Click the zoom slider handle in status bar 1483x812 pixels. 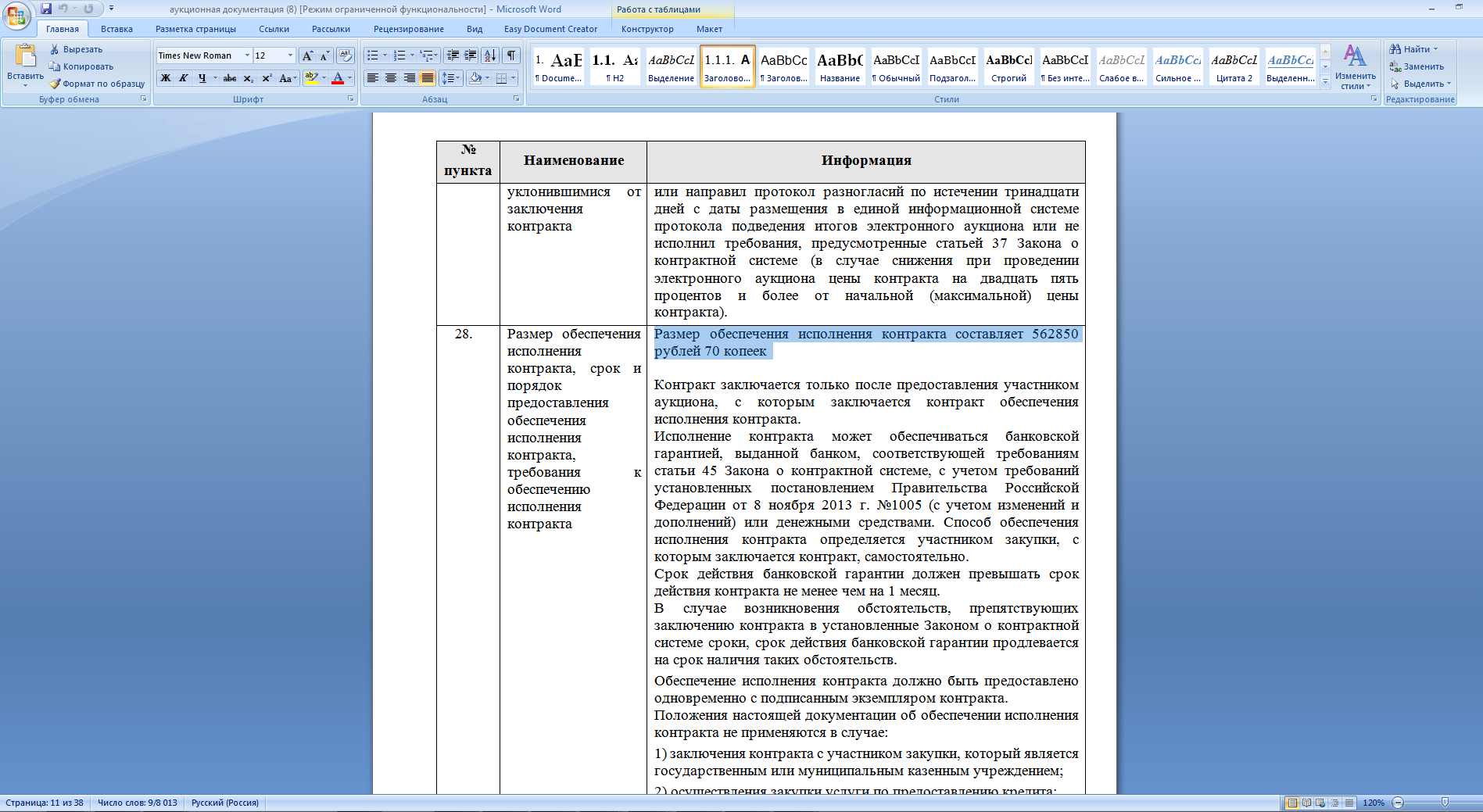click(x=1445, y=803)
